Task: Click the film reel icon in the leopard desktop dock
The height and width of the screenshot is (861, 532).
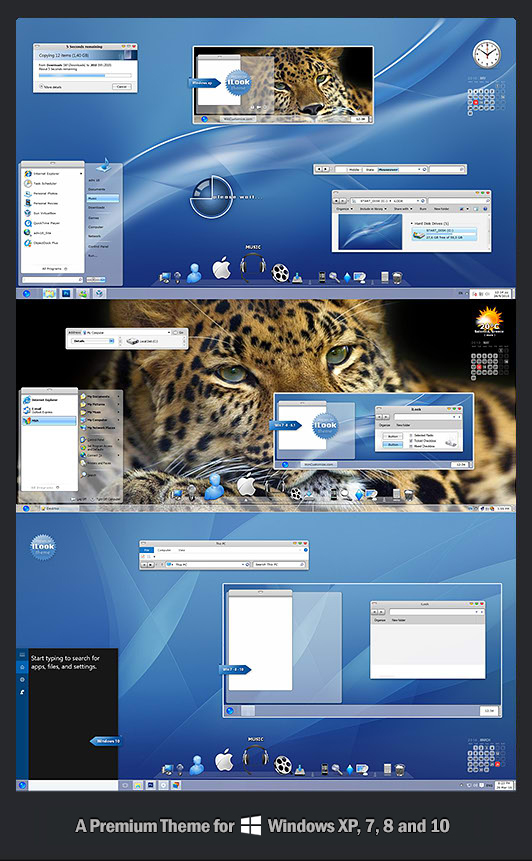Action: coord(296,493)
